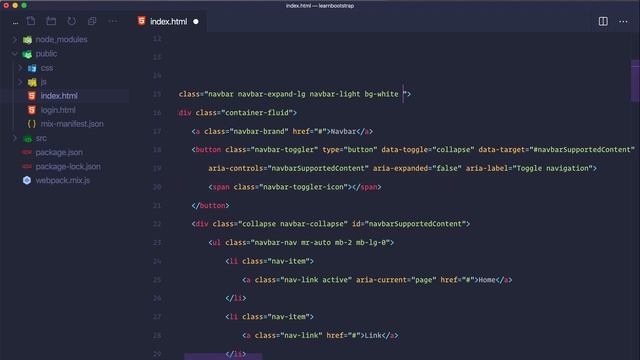
Task: Click the text "navbar-toggler-icon" on line 20
Action: 305,187
